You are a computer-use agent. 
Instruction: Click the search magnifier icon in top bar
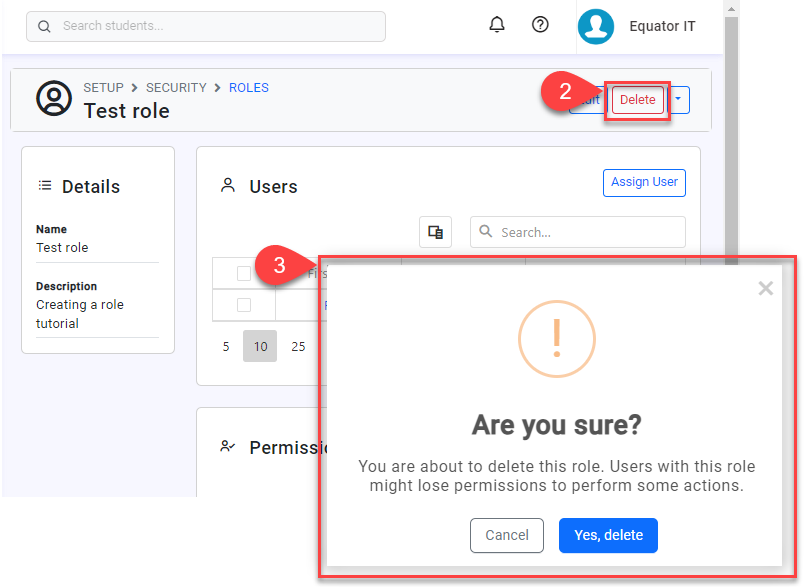(44, 27)
